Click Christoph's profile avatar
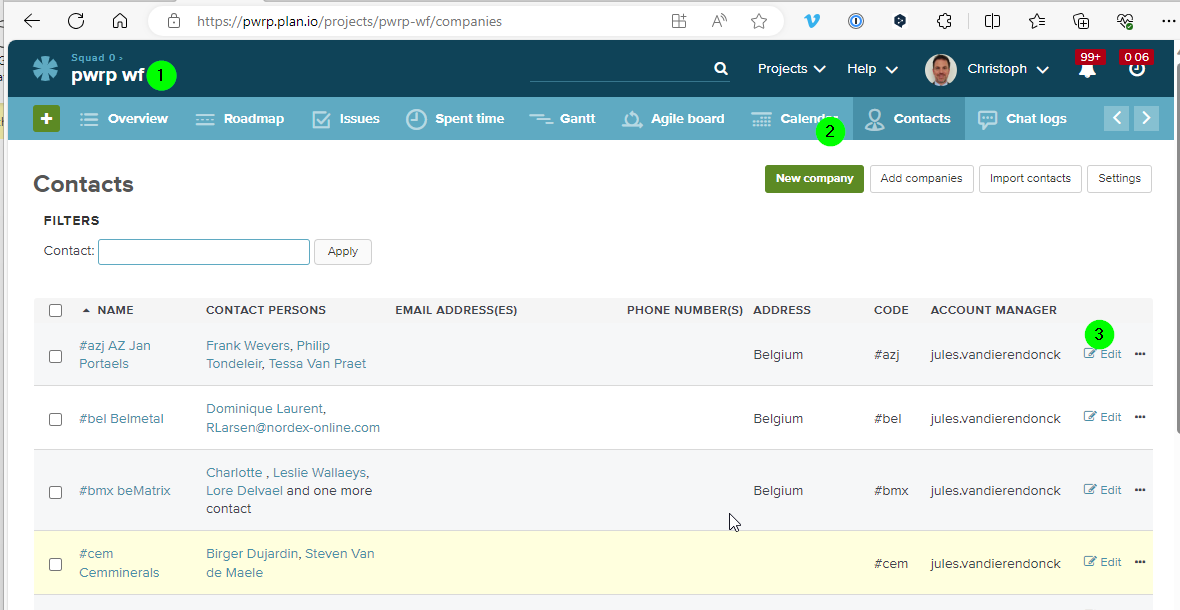This screenshot has width=1180, height=610. (x=941, y=69)
